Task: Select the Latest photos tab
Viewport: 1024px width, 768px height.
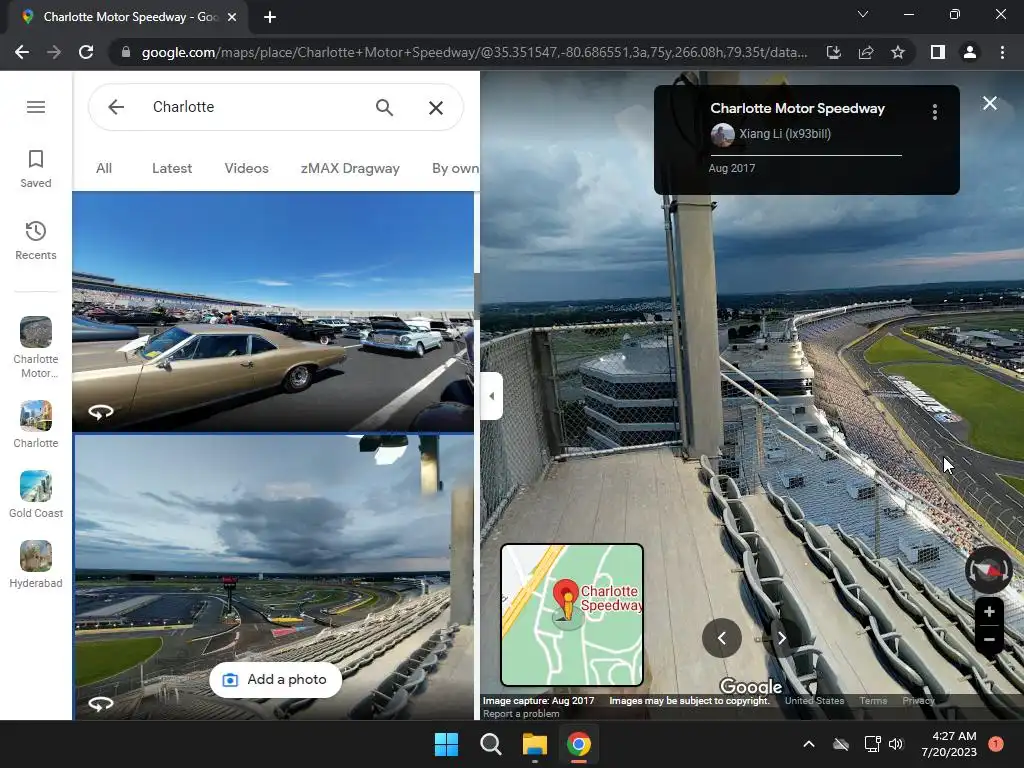Action: (172, 168)
